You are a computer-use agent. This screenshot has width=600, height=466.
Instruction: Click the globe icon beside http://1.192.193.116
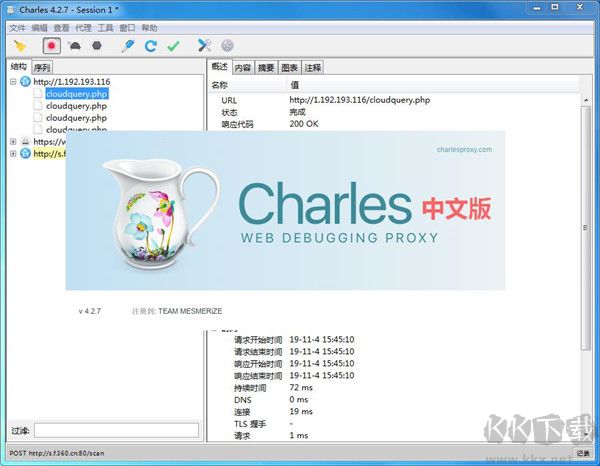[x=25, y=81]
